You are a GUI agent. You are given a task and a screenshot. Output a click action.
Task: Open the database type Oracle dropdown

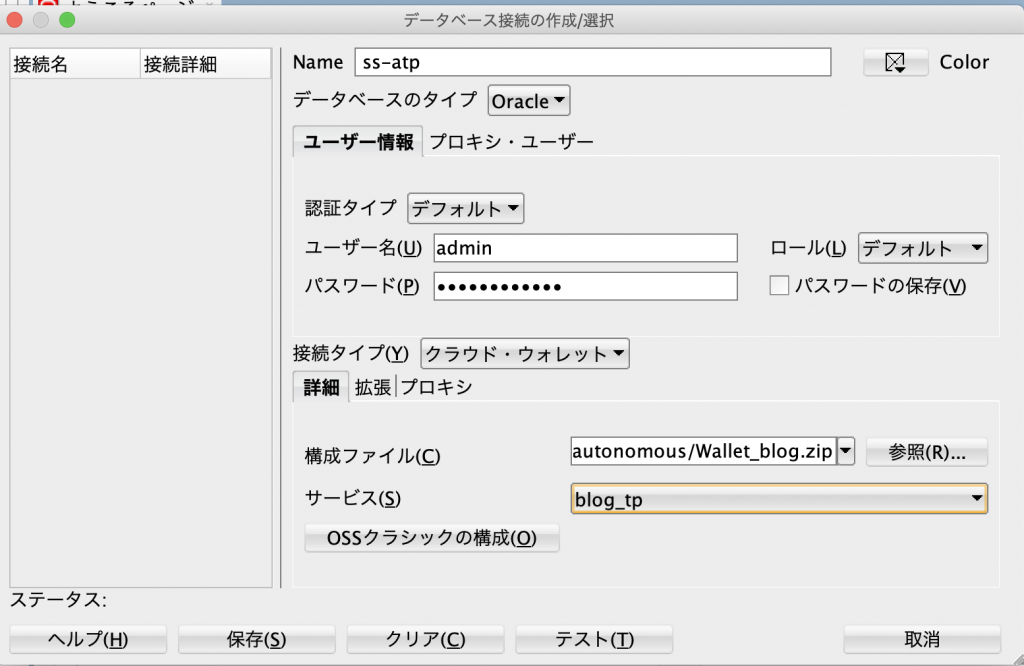tap(528, 100)
